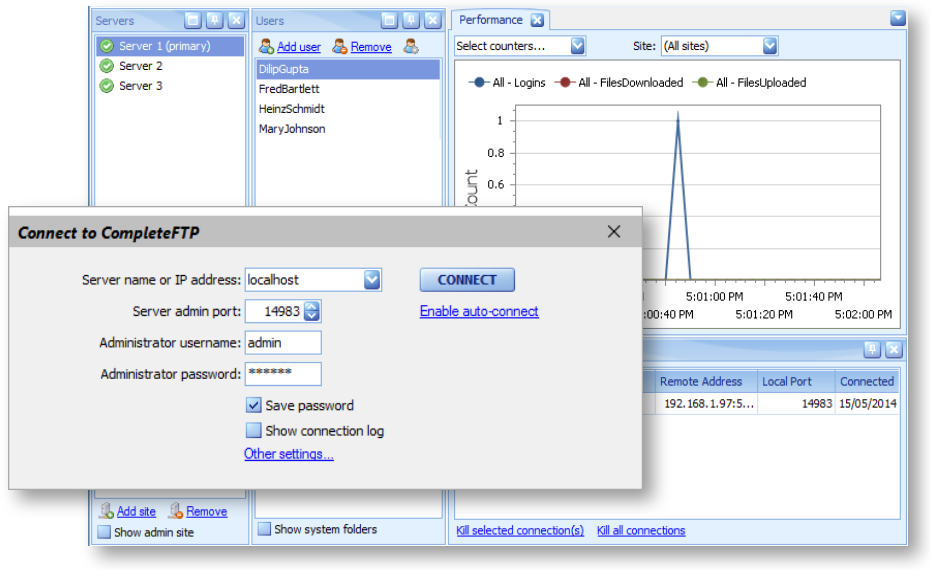This screenshot has height=570, width=930.
Task: Click All - FilesUploaded legend marker
Action: pyautogui.click(x=702, y=82)
